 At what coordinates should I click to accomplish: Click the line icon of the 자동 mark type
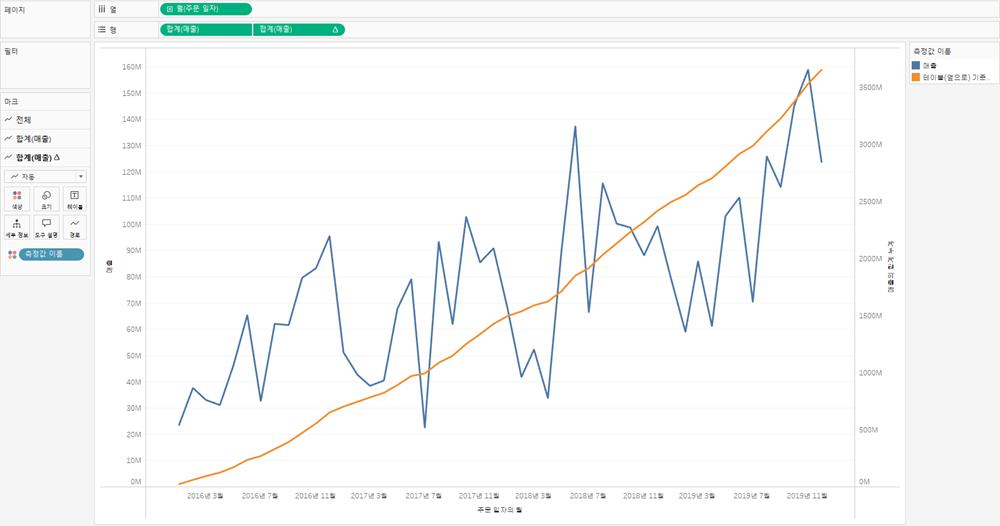point(15,177)
